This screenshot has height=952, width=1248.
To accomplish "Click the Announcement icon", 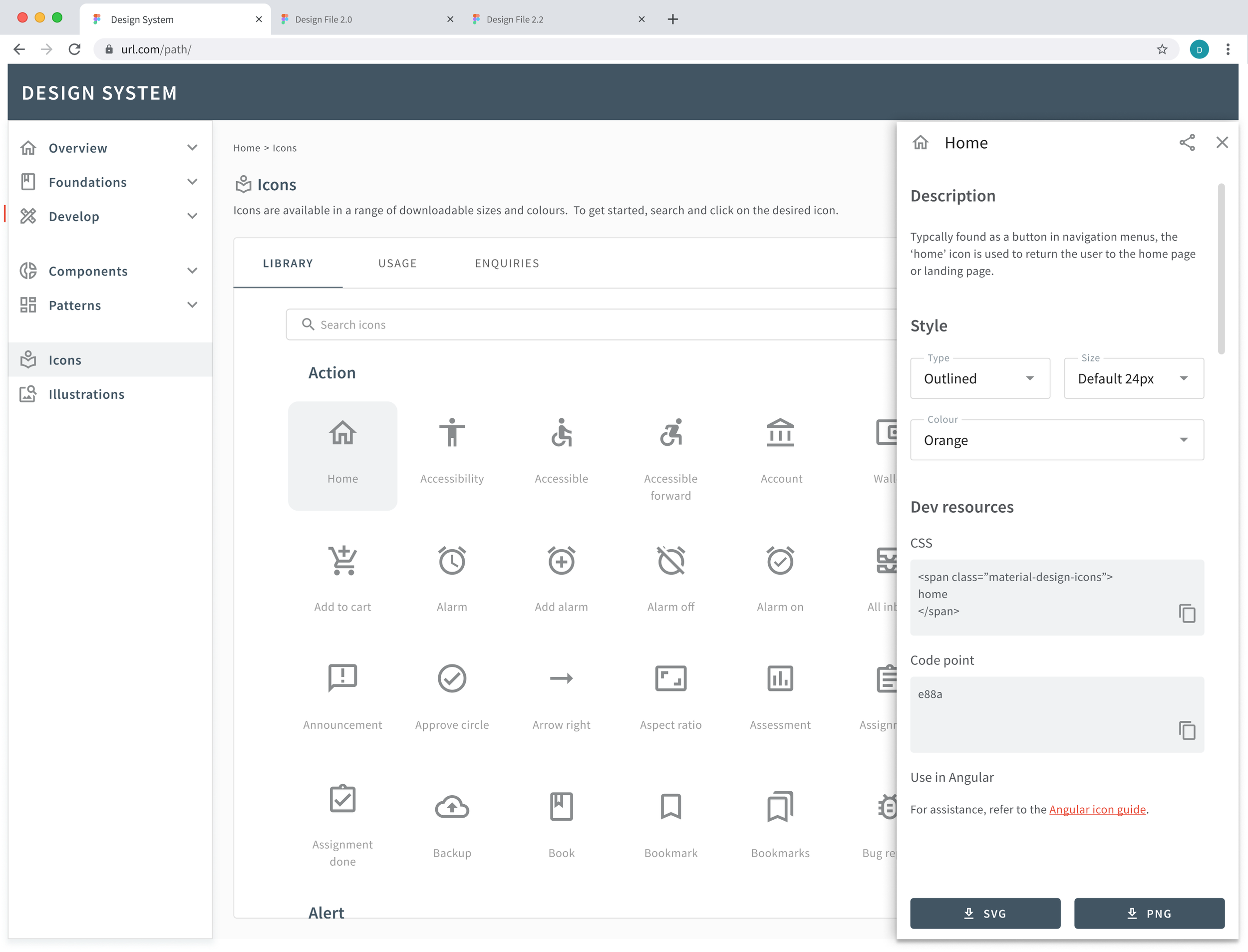I will (x=342, y=691).
